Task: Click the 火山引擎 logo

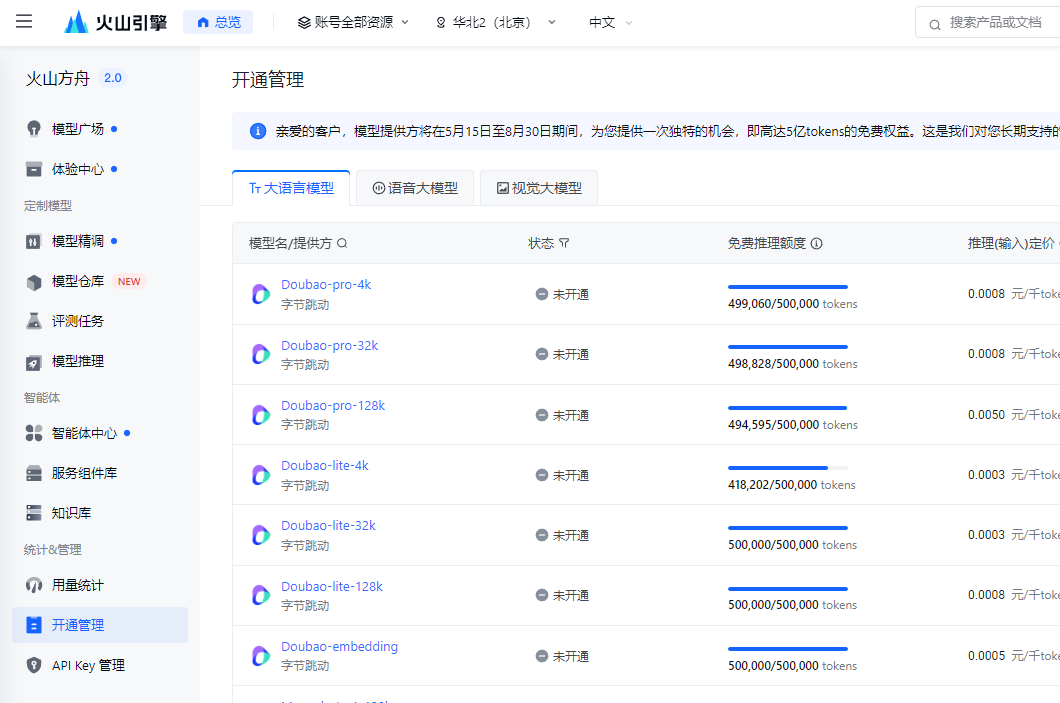Action: (116, 22)
